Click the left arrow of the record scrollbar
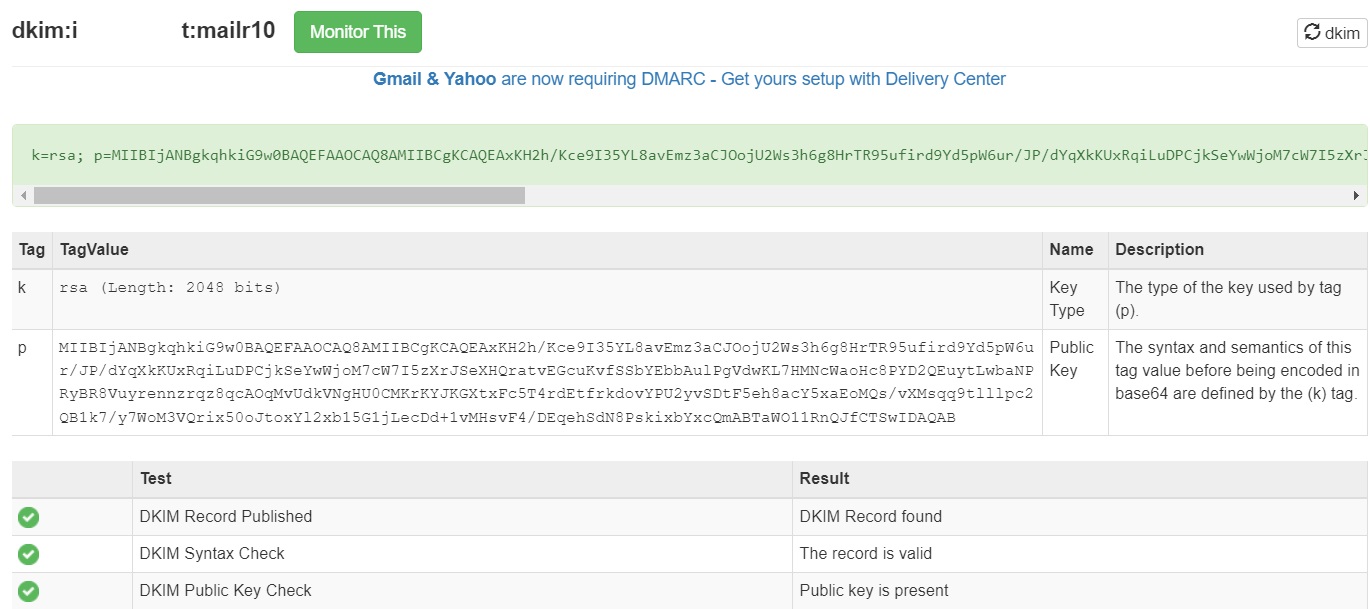The width and height of the screenshot is (1370, 609). (x=24, y=196)
